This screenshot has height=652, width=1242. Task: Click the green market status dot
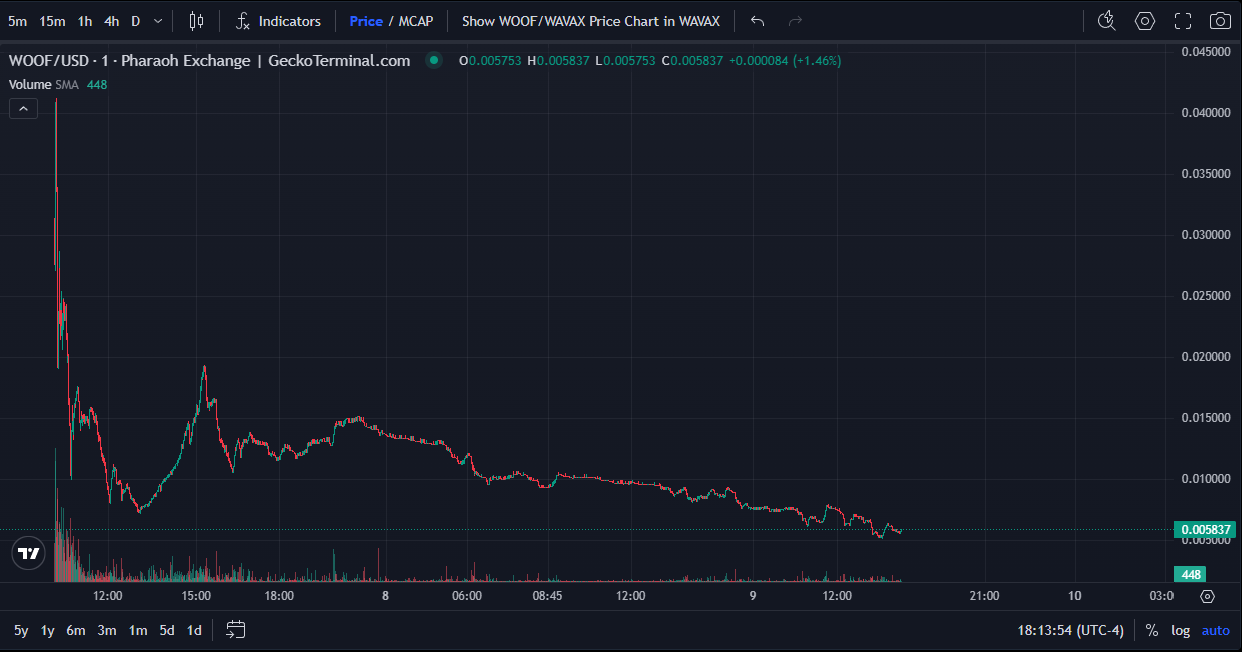coord(433,61)
